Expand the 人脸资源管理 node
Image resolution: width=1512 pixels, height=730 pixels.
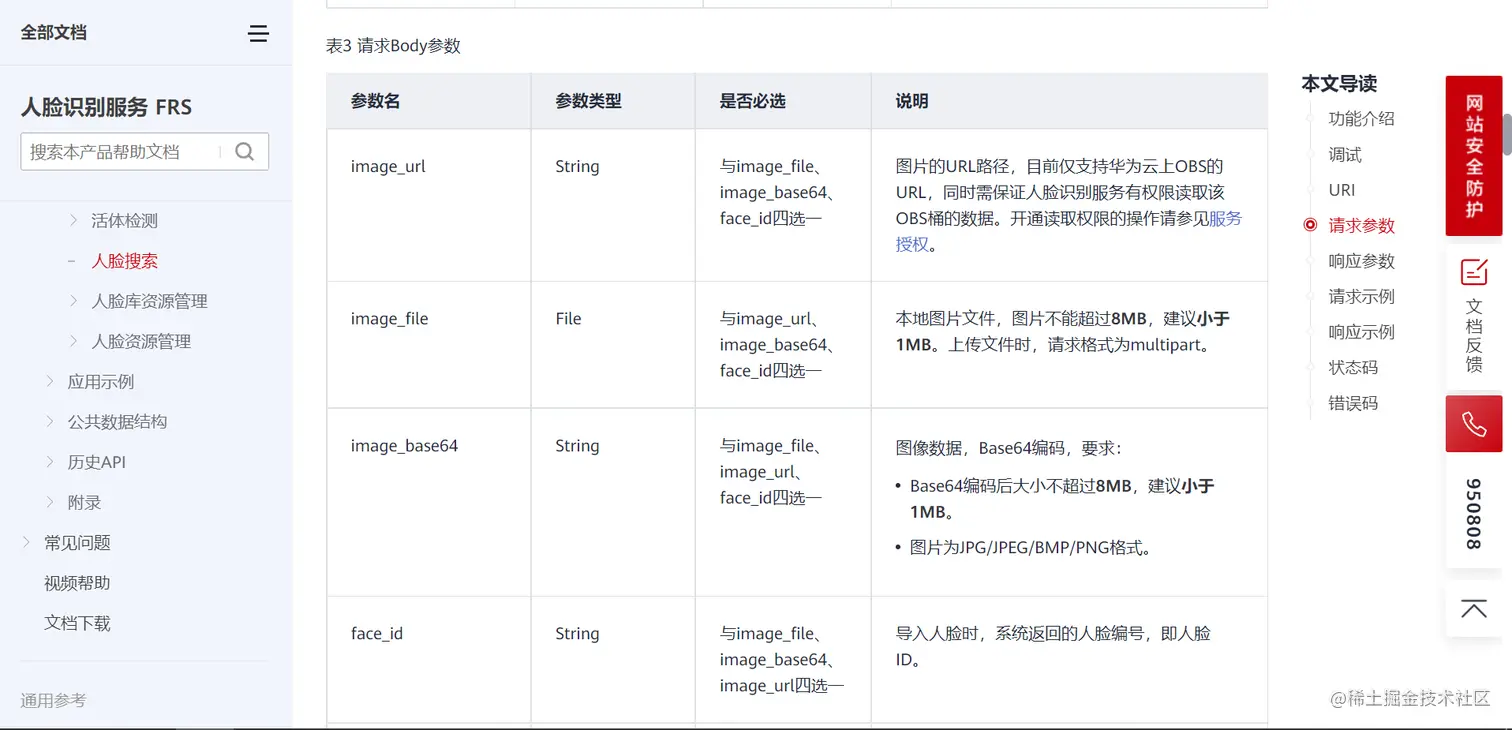pyautogui.click(x=73, y=341)
